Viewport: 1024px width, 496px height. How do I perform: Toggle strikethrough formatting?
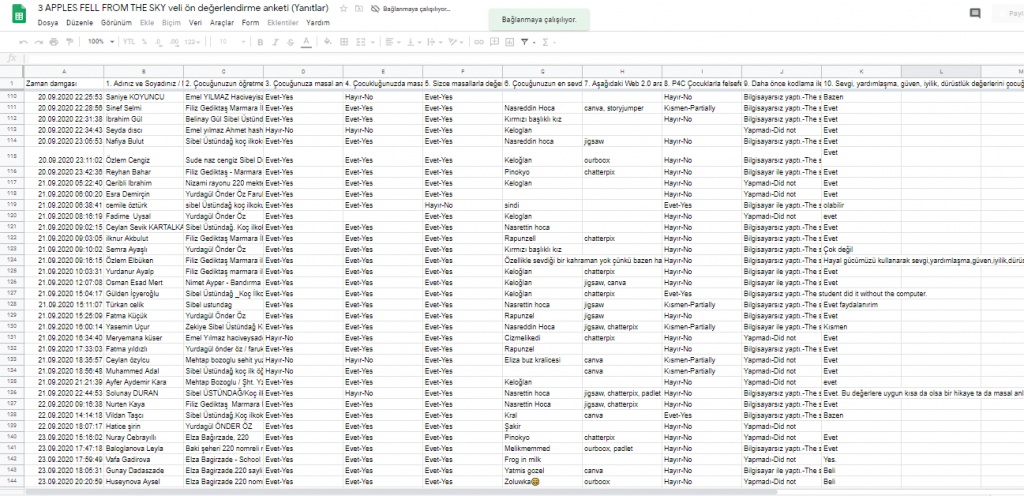click(290, 41)
